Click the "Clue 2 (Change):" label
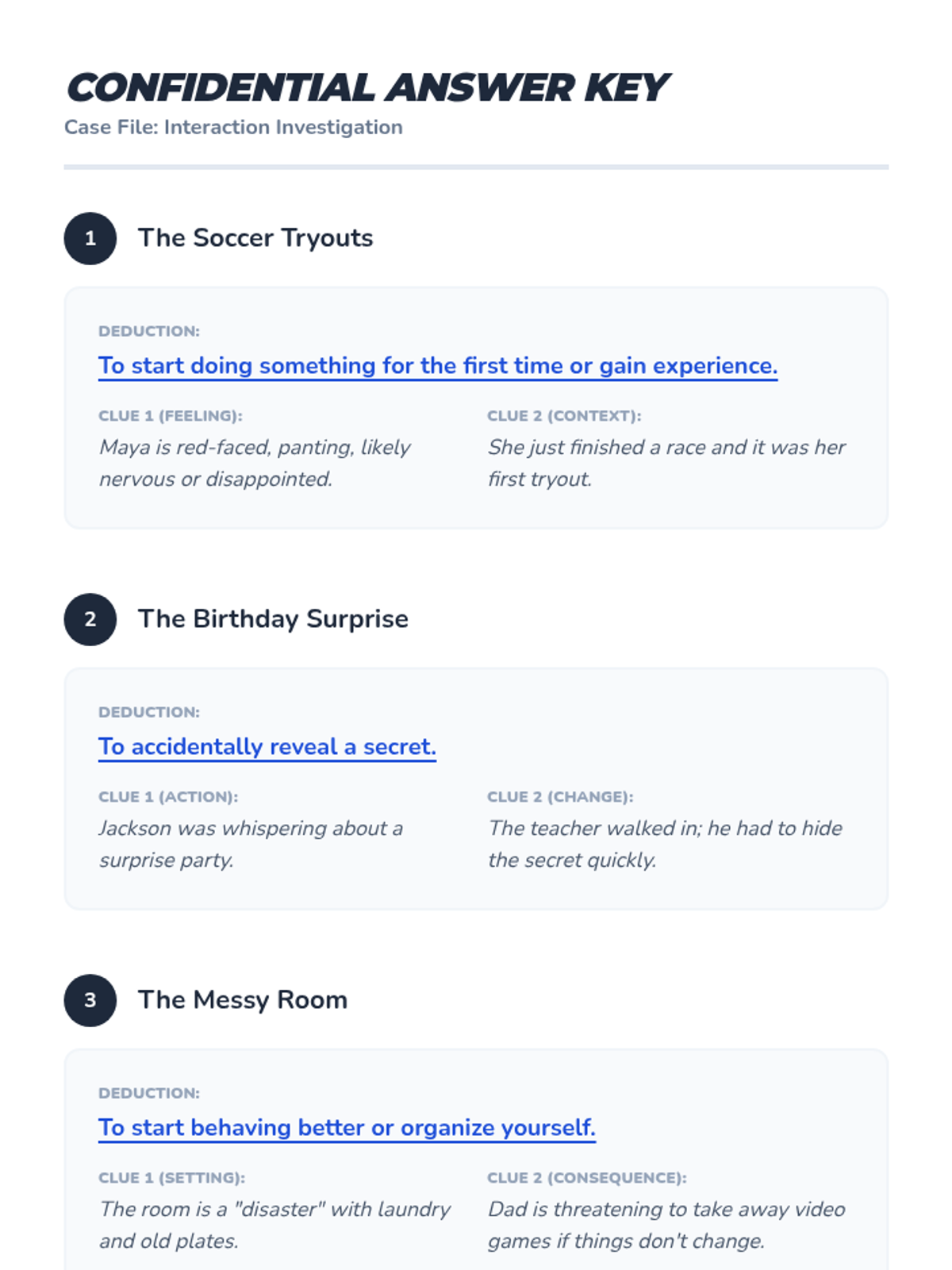The image size is (952, 1270). click(x=560, y=797)
